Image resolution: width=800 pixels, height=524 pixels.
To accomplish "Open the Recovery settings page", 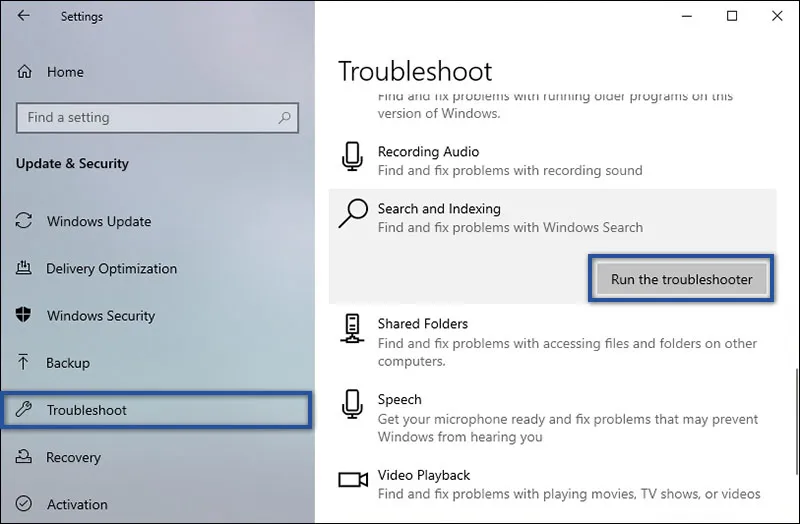I will point(73,458).
